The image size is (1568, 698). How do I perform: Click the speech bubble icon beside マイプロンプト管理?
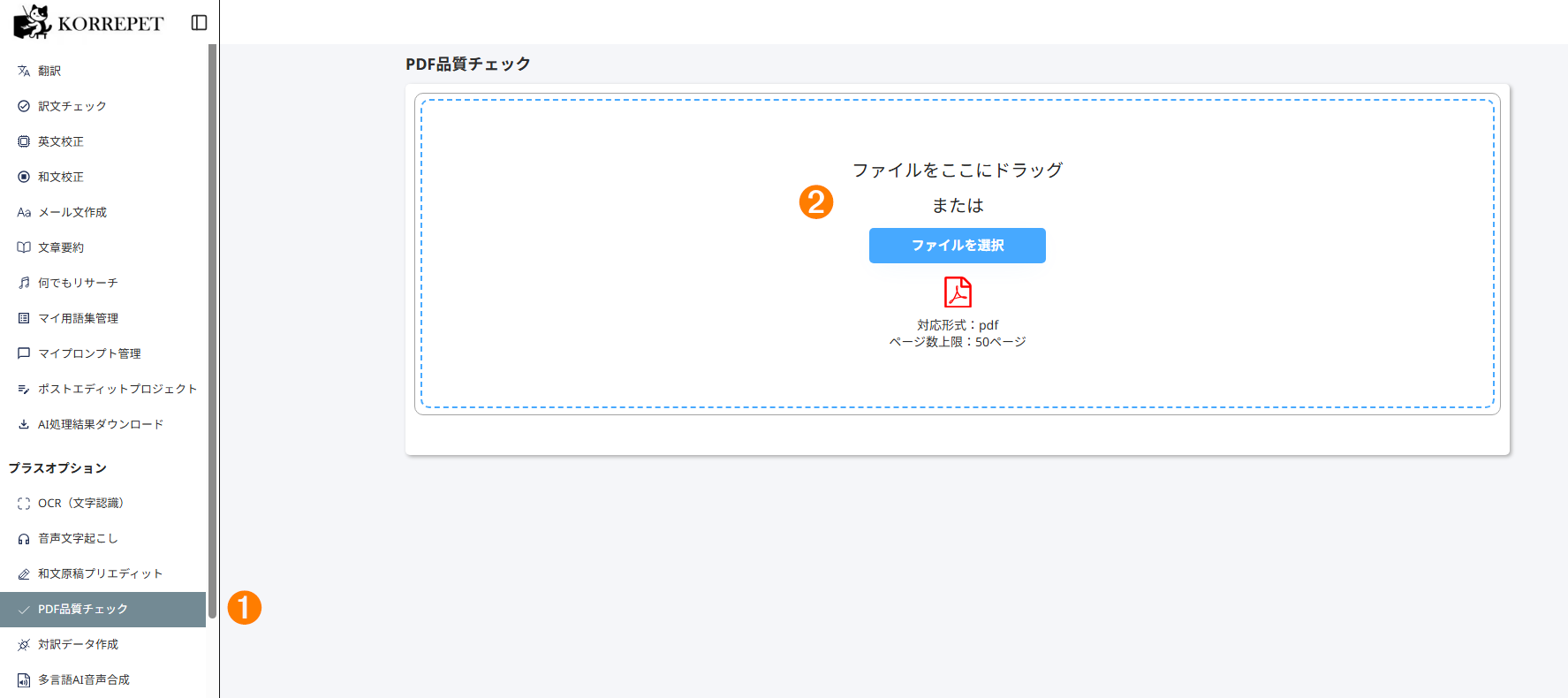pos(24,353)
